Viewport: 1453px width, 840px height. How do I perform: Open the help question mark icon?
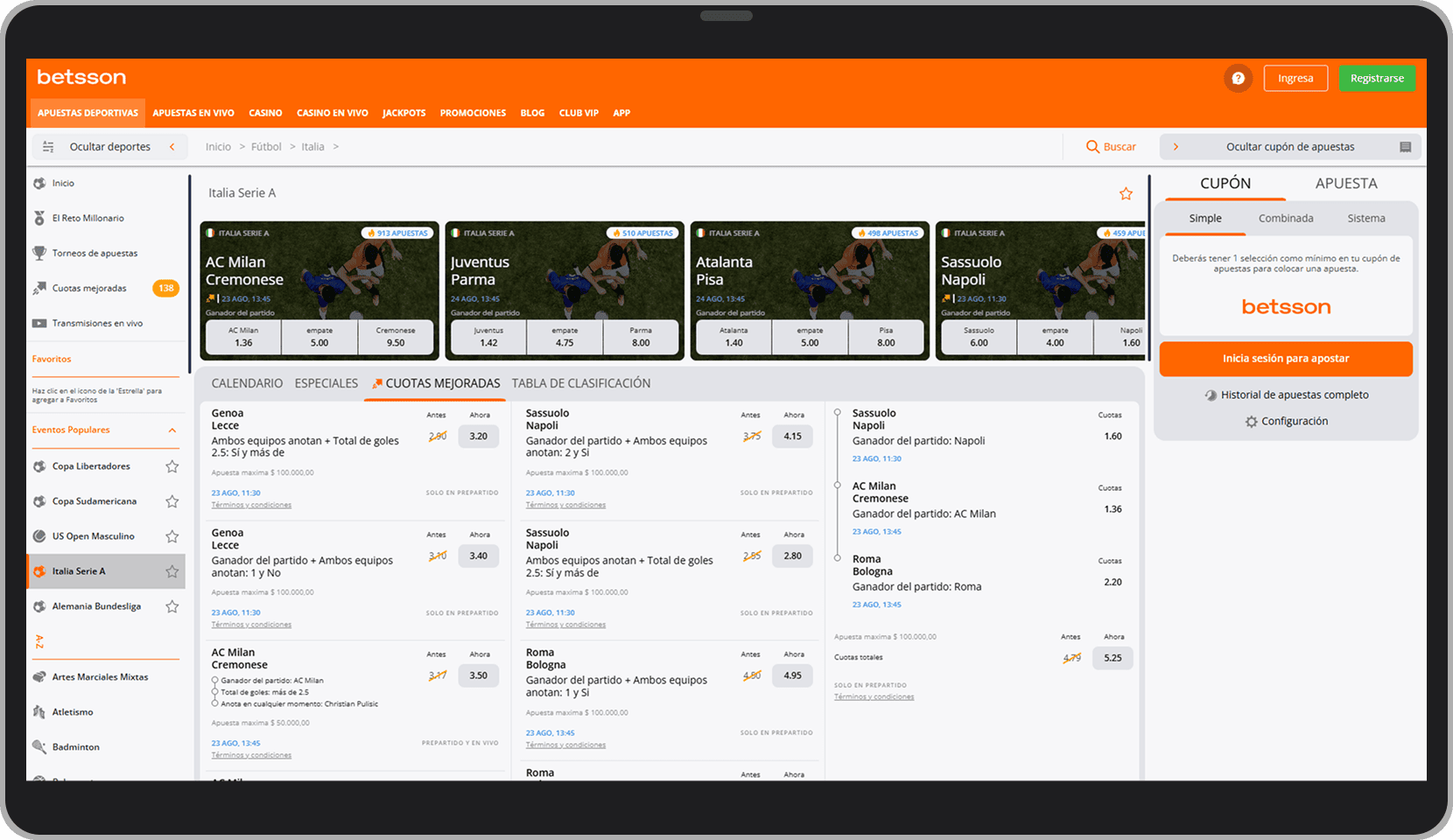[x=1238, y=78]
